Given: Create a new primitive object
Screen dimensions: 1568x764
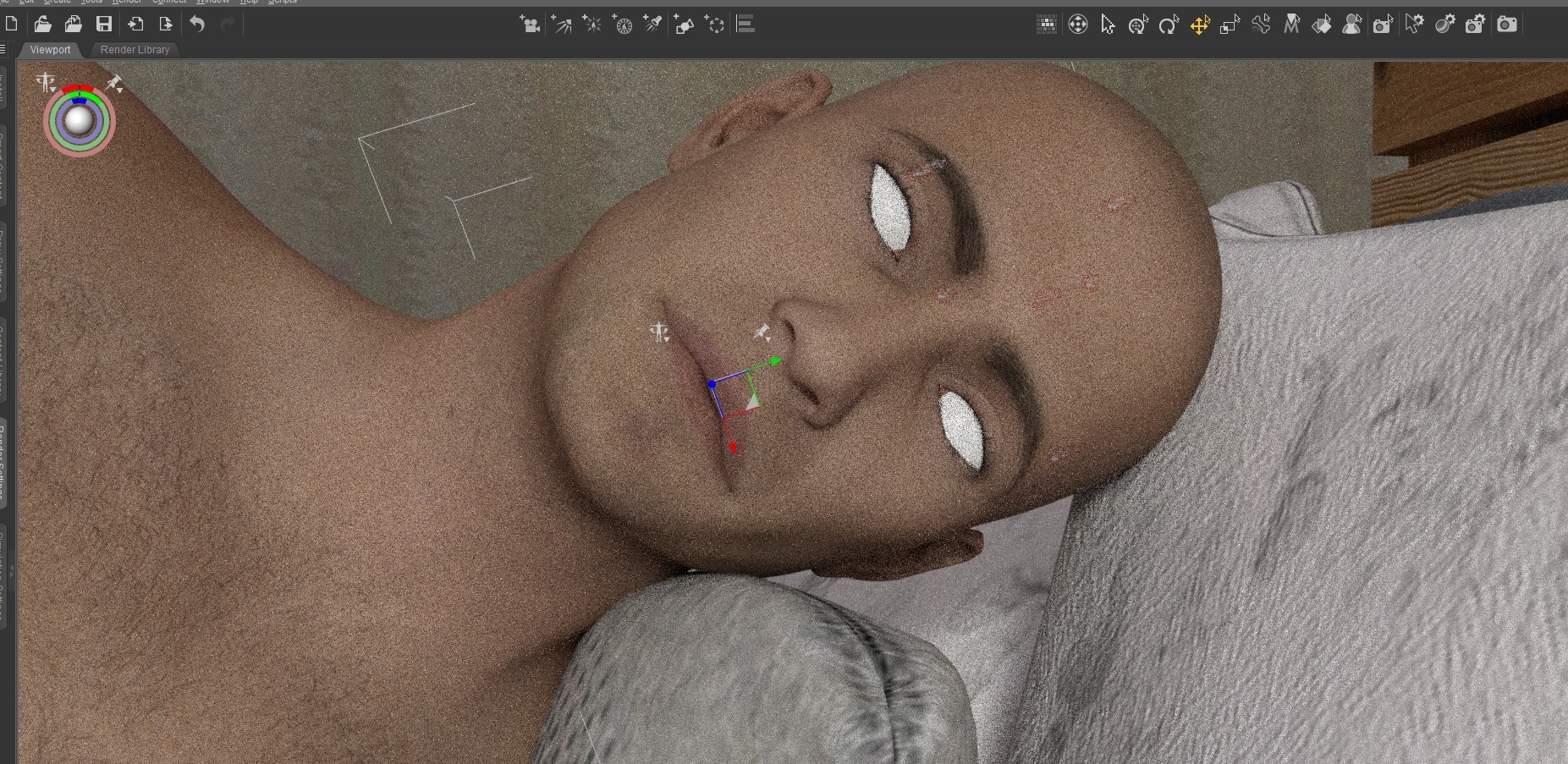Looking at the screenshot, I should click(684, 25).
